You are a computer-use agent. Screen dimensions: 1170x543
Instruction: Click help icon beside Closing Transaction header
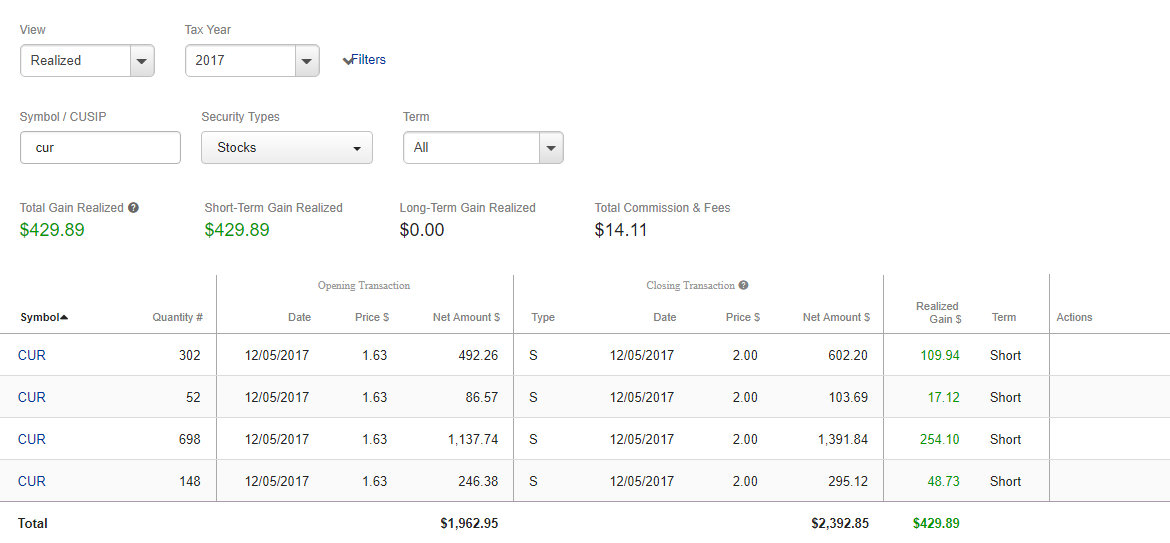tap(744, 286)
